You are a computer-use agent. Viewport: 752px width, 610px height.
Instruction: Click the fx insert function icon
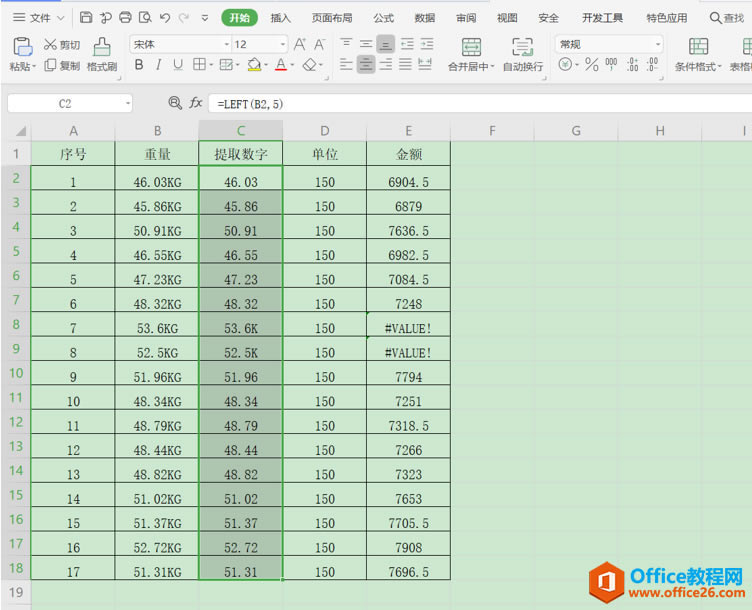click(196, 103)
